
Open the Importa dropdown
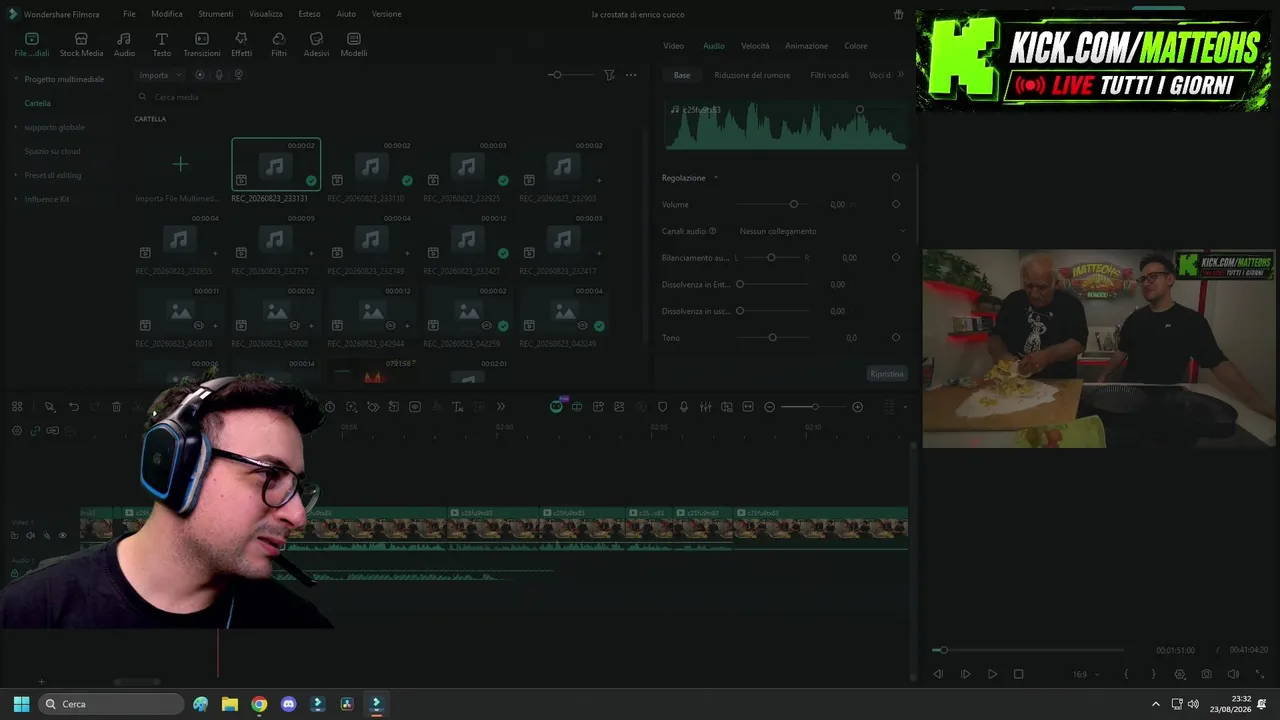[160, 75]
